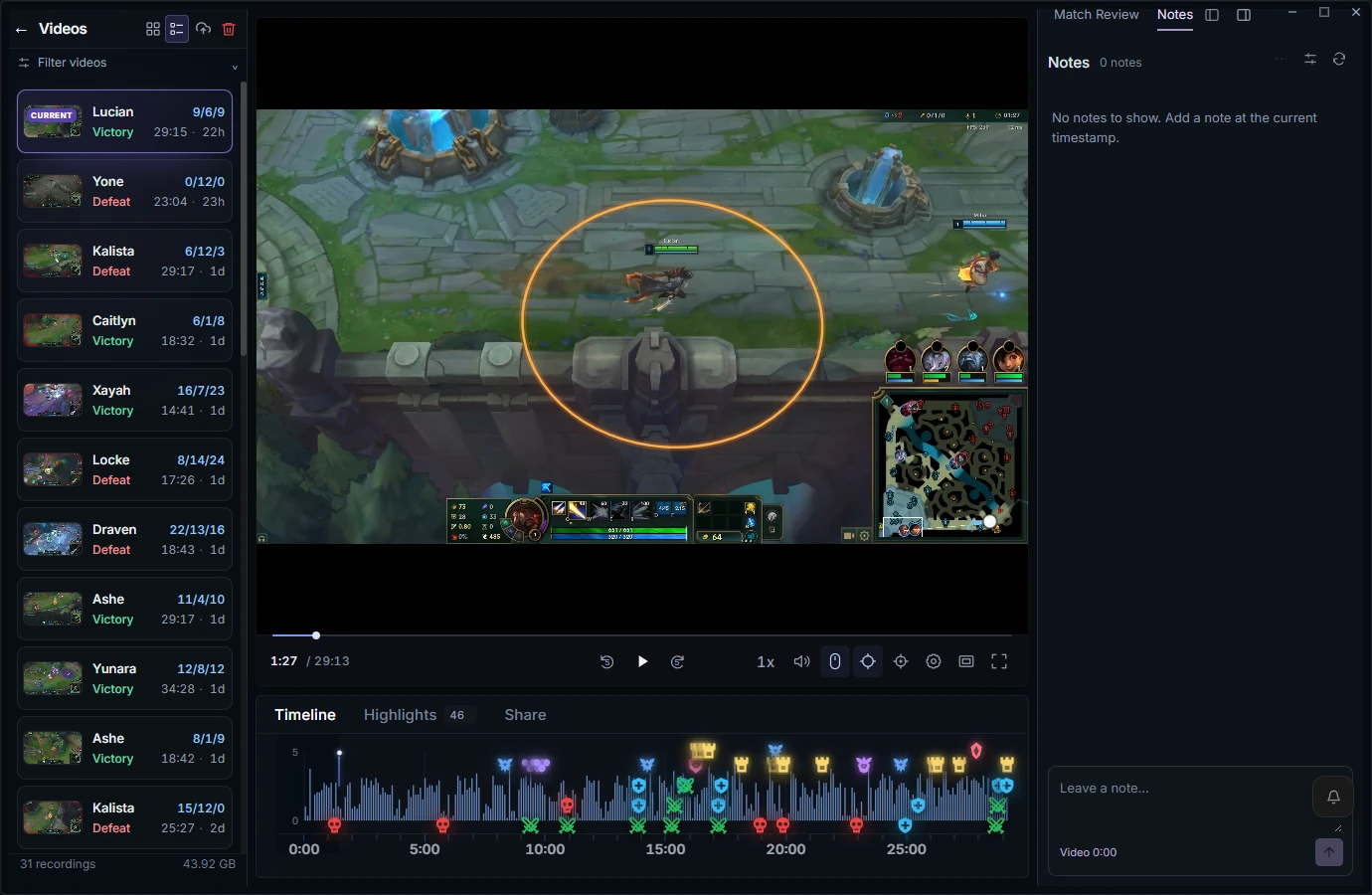Image resolution: width=1372 pixels, height=895 pixels.
Task: Go back using the arrow beside Videos
Action: coord(21,30)
